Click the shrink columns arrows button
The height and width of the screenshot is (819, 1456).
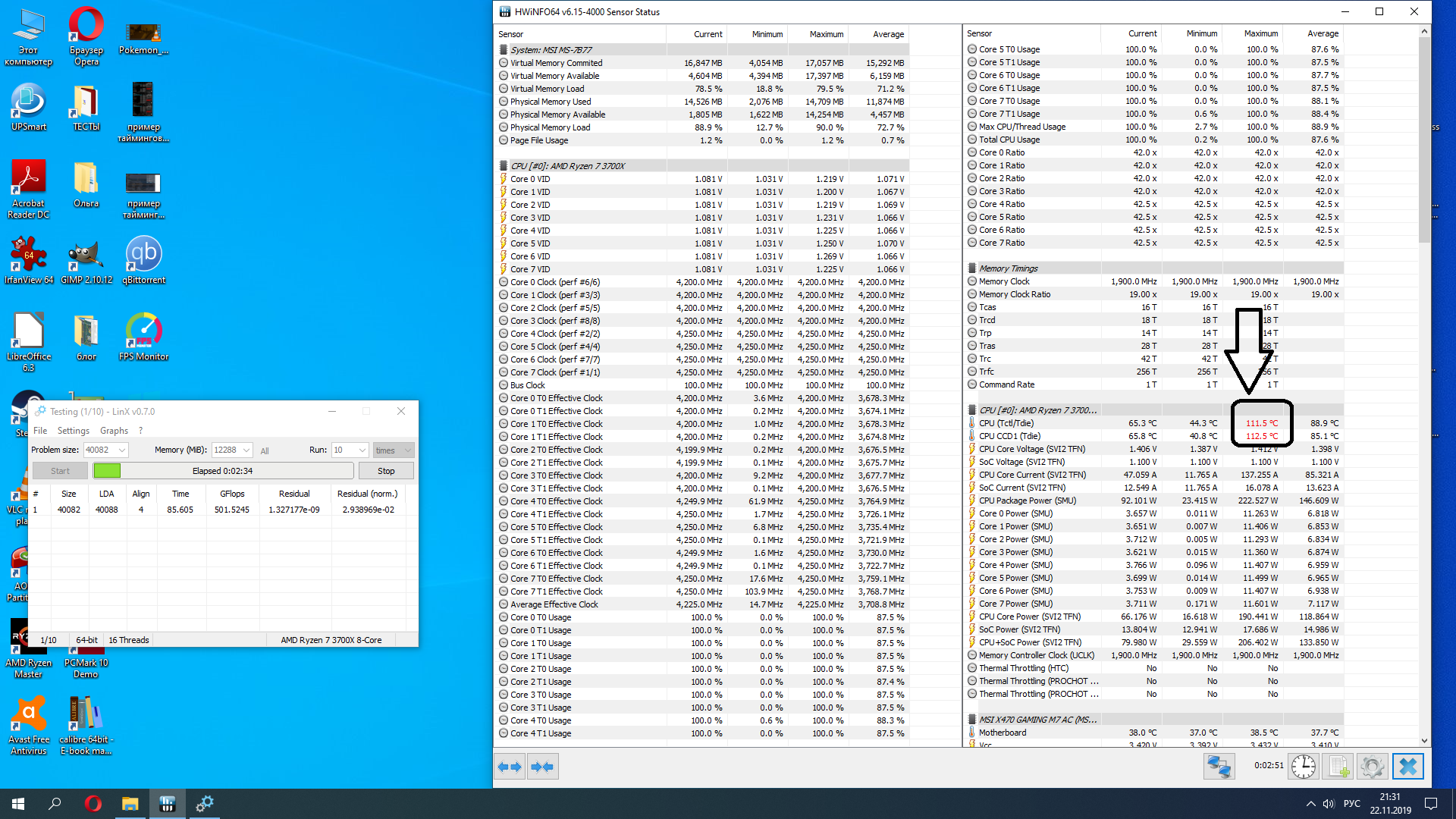pos(542,767)
